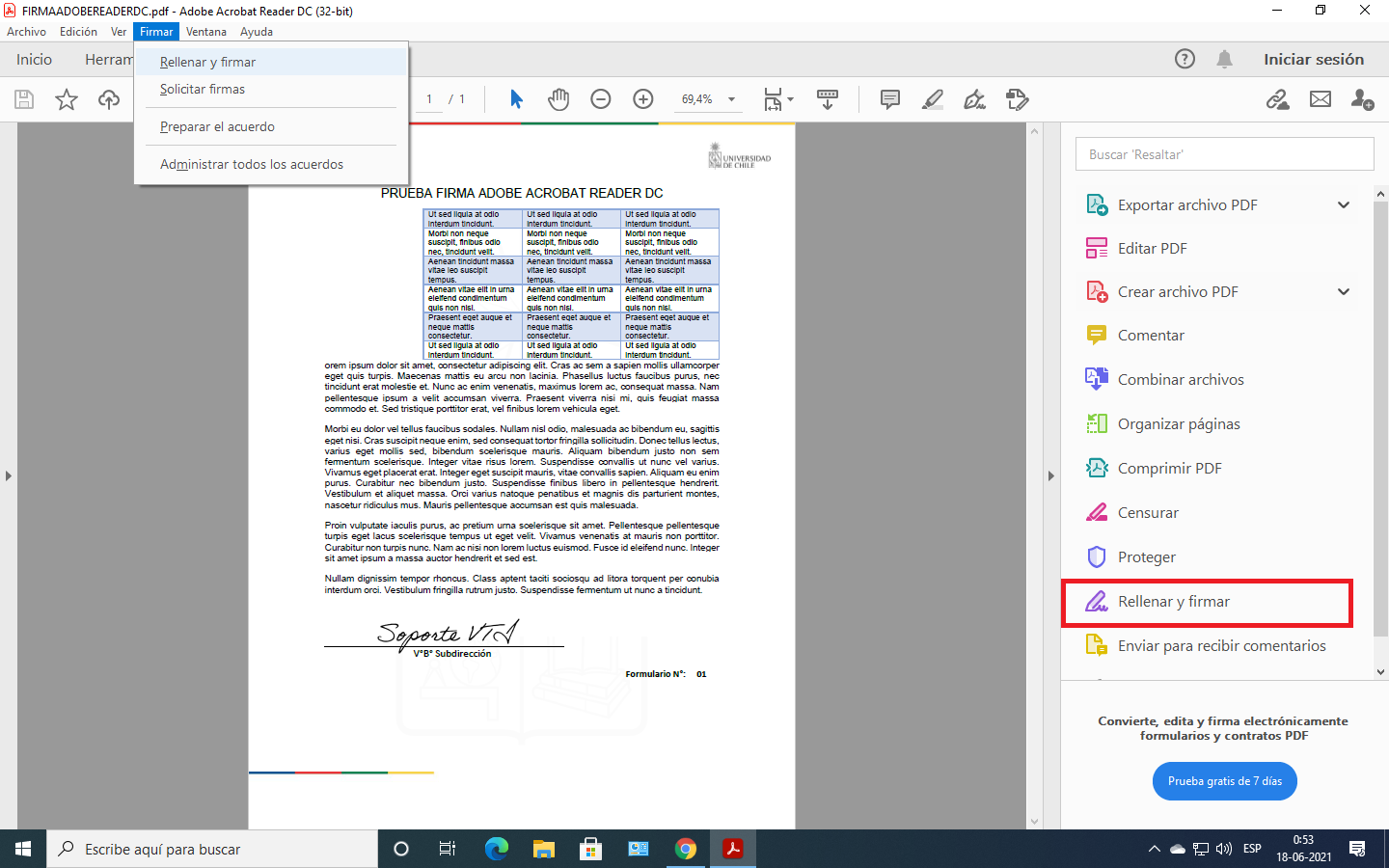The height and width of the screenshot is (868, 1389).
Task: Activate the hand pan tool
Action: (x=558, y=99)
